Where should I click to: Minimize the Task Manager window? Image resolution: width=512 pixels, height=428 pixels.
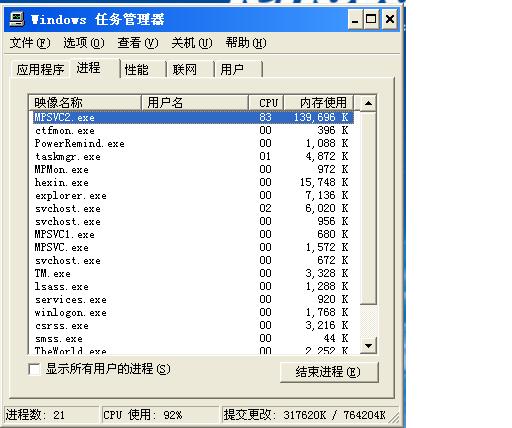pos(355,20)
